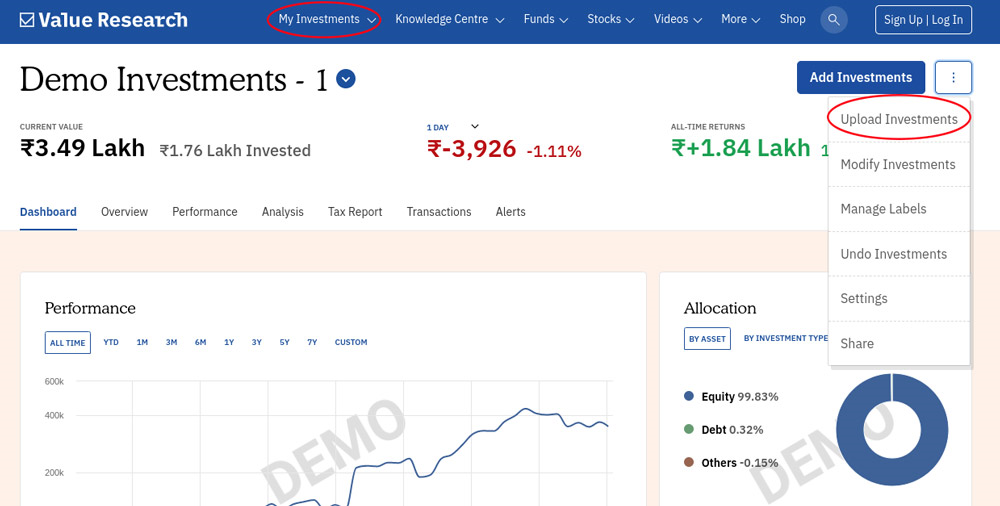This screenshot has width=1000, height=506.
Task: Select the ALL TIME performance range
Action: tap(68, 343)
